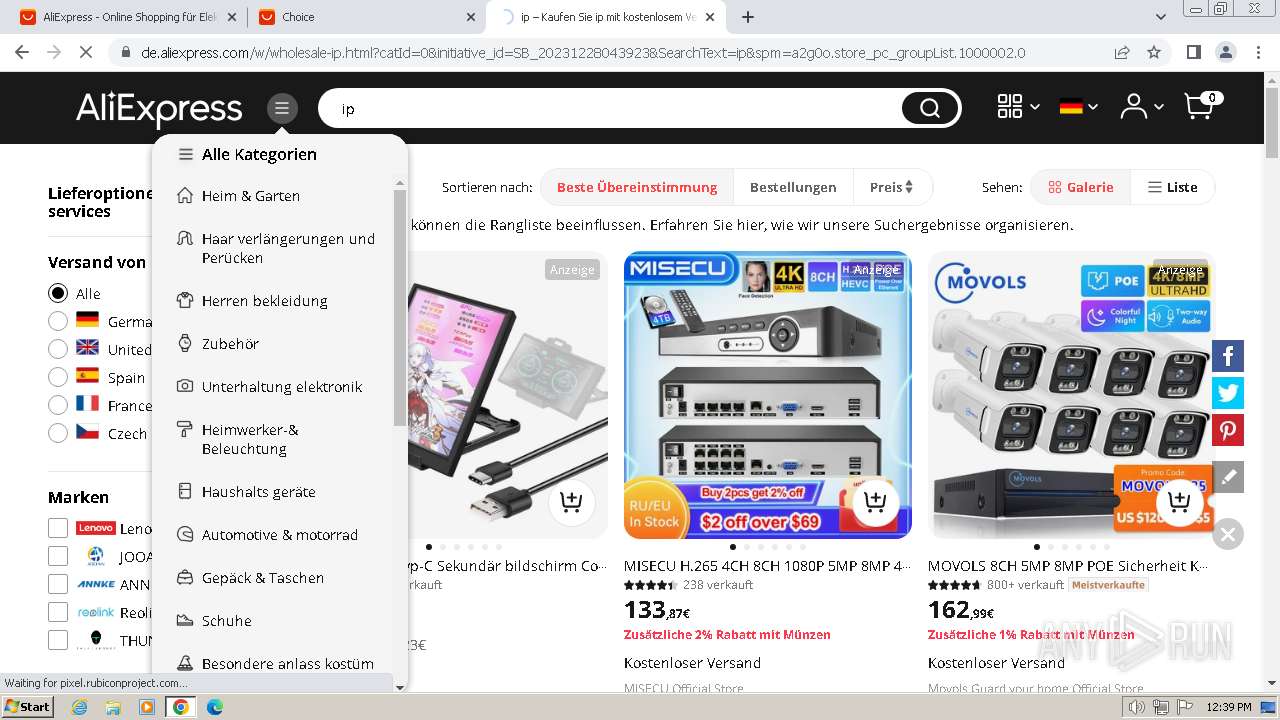Select the Czech shipping radio button
This screenshot has width=1280, height=720.
click(58, 433)
